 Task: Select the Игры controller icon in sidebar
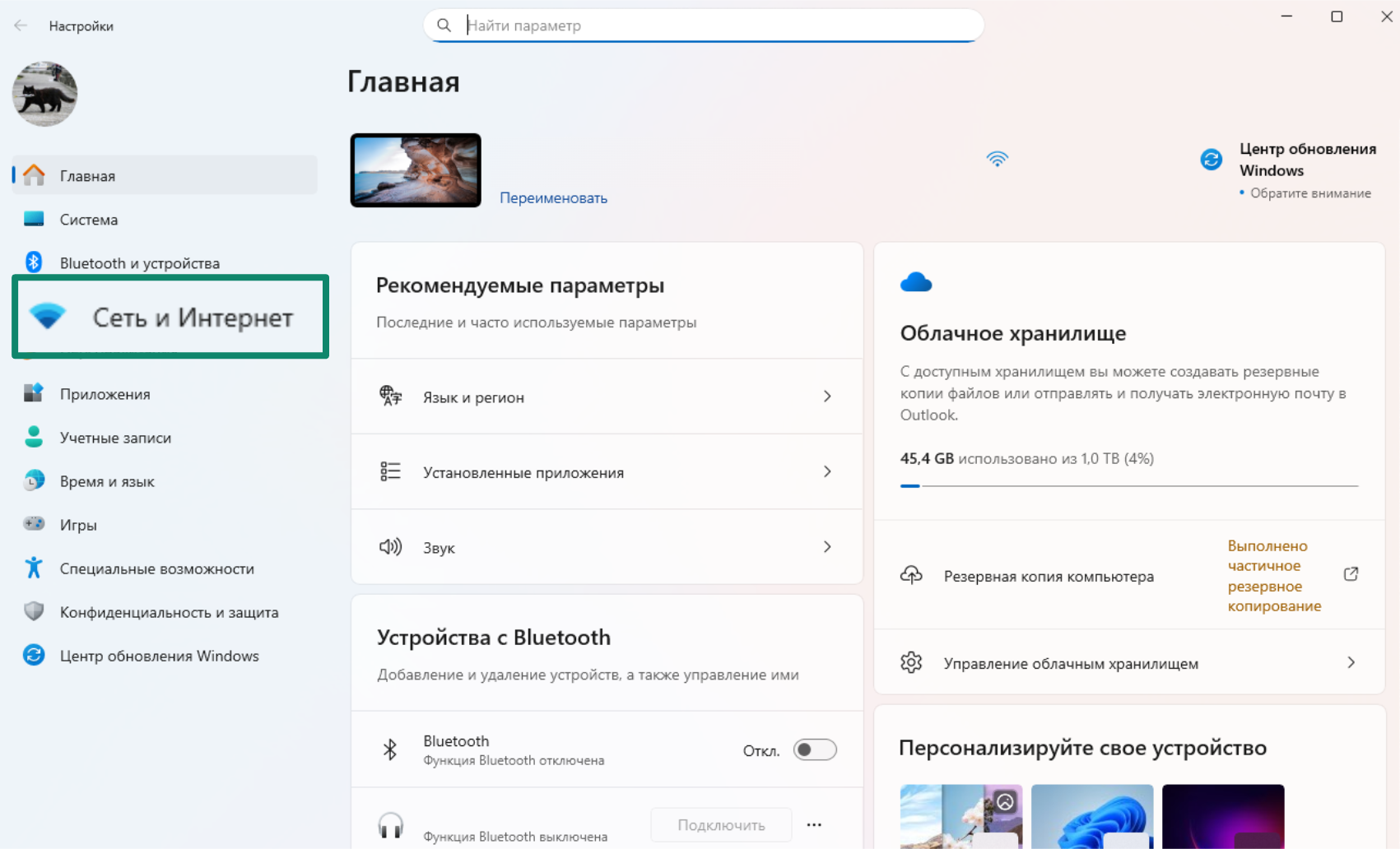click(x=34, y=524)
